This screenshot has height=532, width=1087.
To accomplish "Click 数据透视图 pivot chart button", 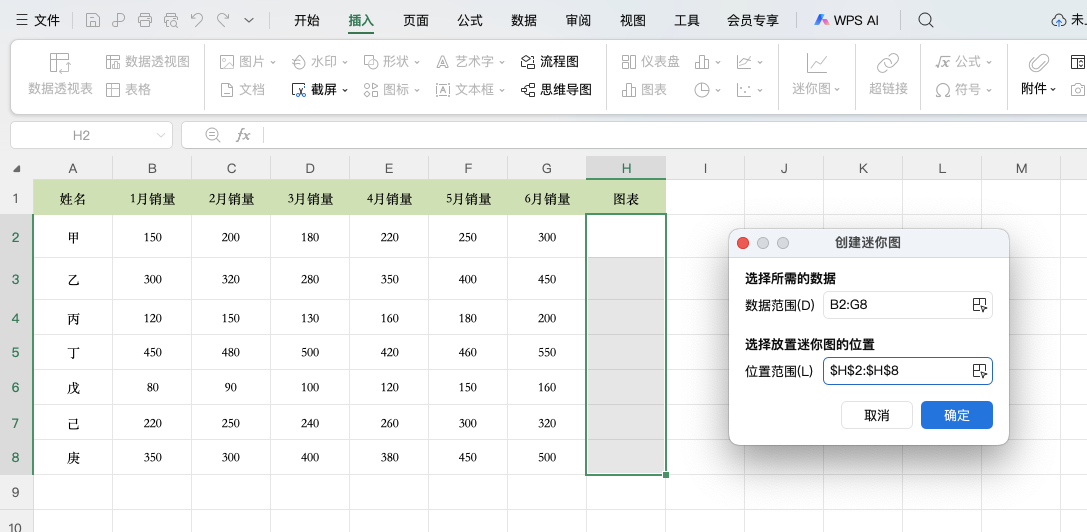I will [x=148, y=62].
